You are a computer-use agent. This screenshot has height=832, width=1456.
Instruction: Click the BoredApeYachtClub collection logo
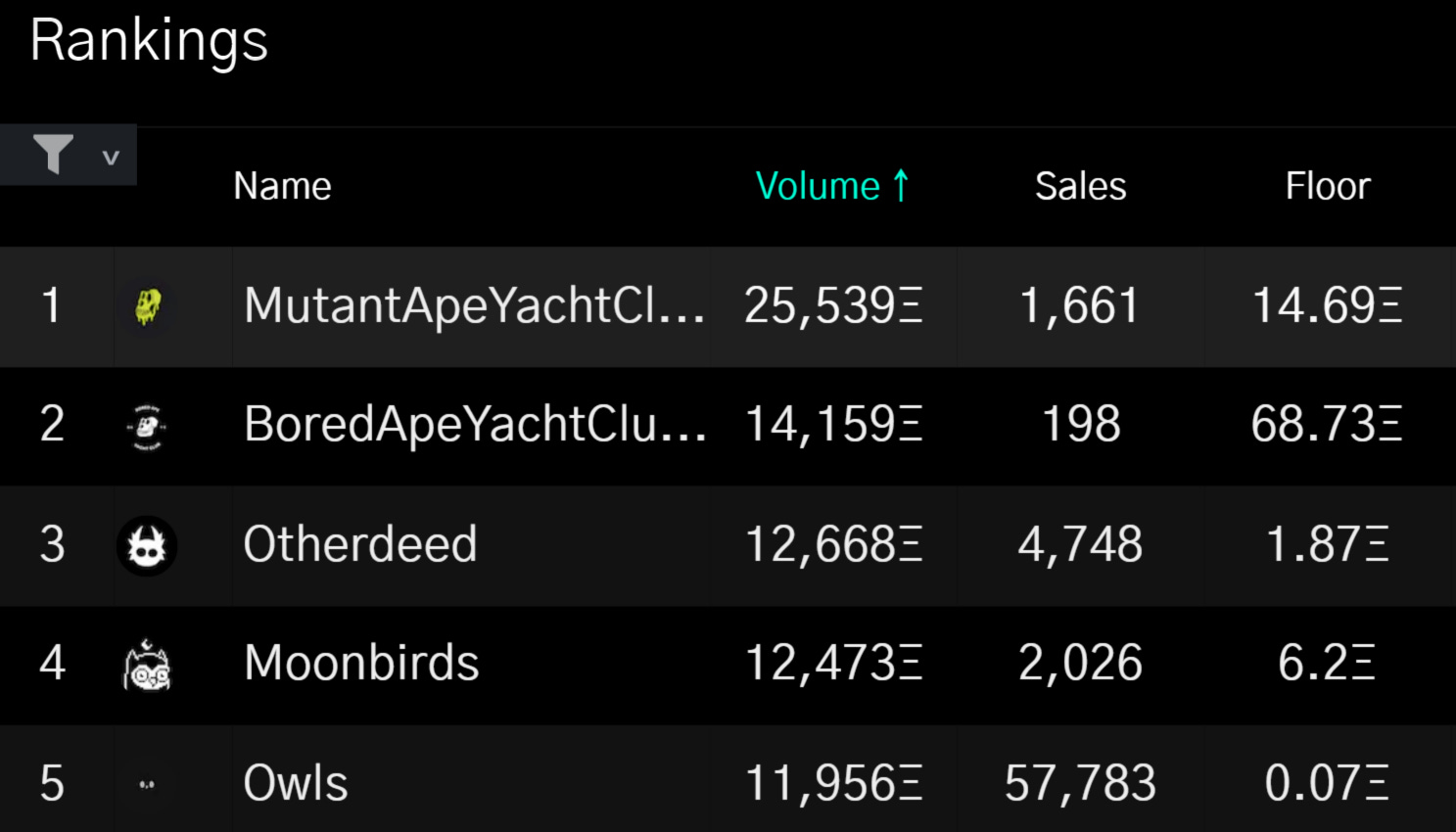147,427
